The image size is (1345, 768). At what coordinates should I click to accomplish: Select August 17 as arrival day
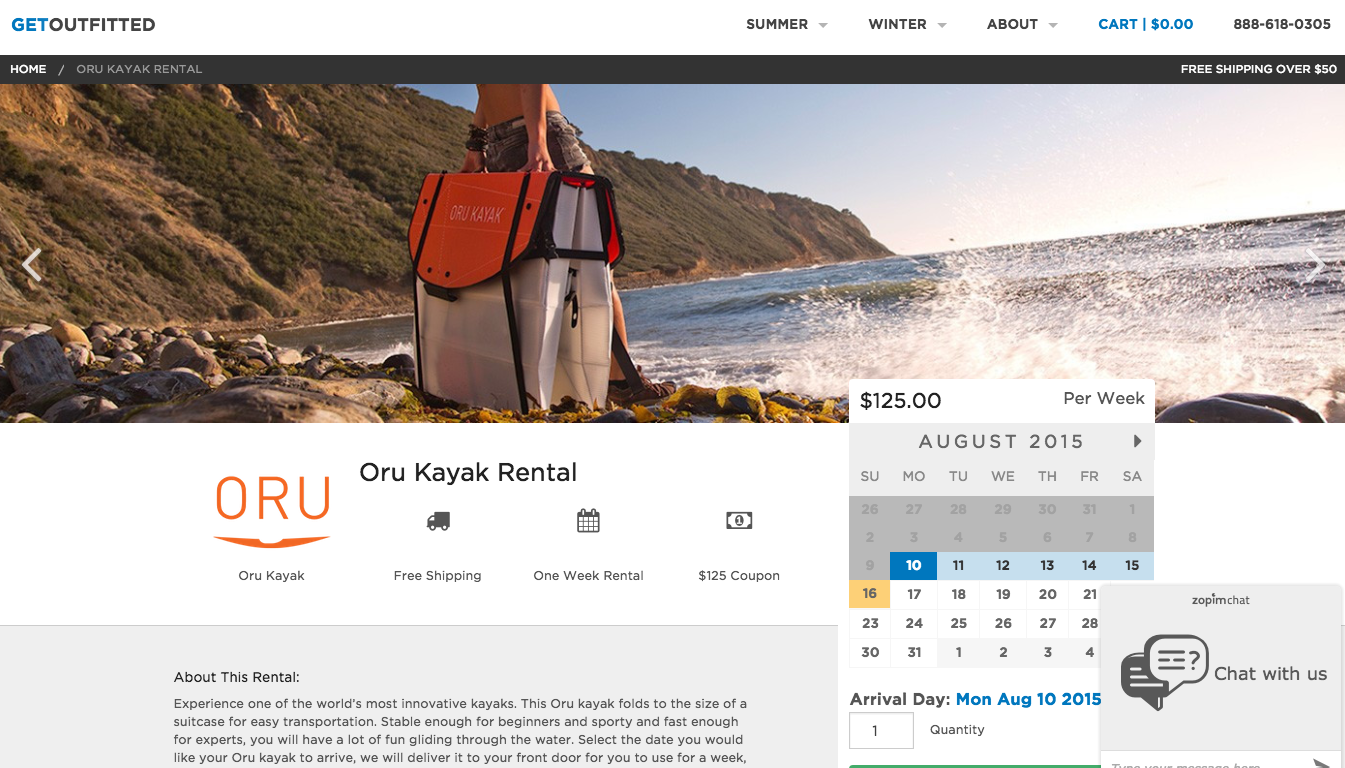coord(914,594)
